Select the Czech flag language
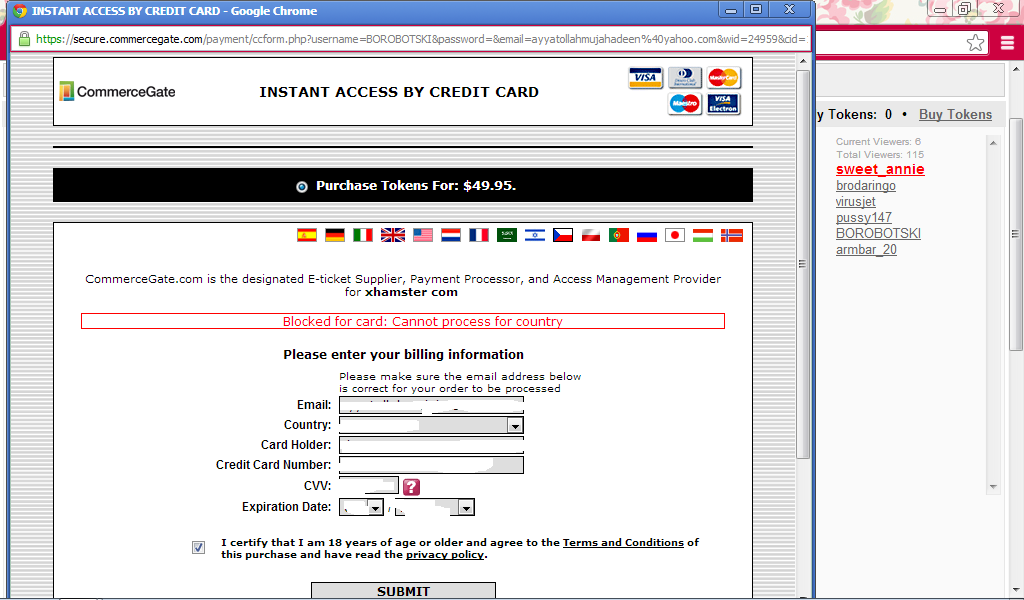This screenshot has width=1024, height=600. (x=563, y=235)
